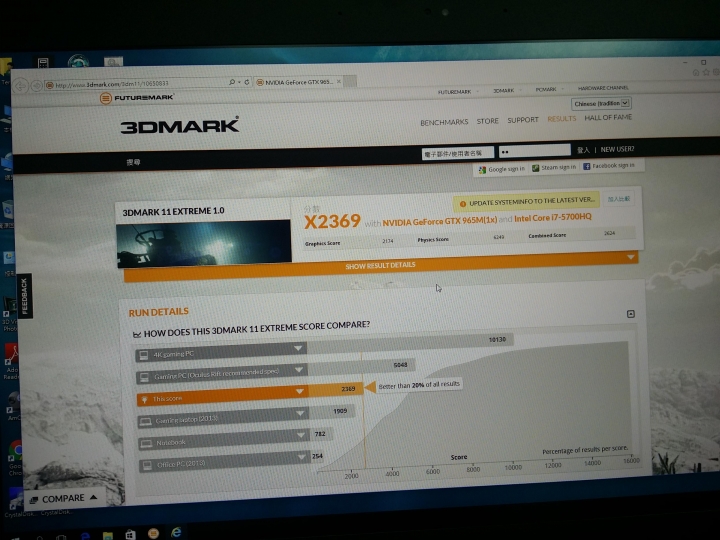Open the COMPARE panel at bottom left
This screenshot has width=720, height=540.
pos(64,498)
